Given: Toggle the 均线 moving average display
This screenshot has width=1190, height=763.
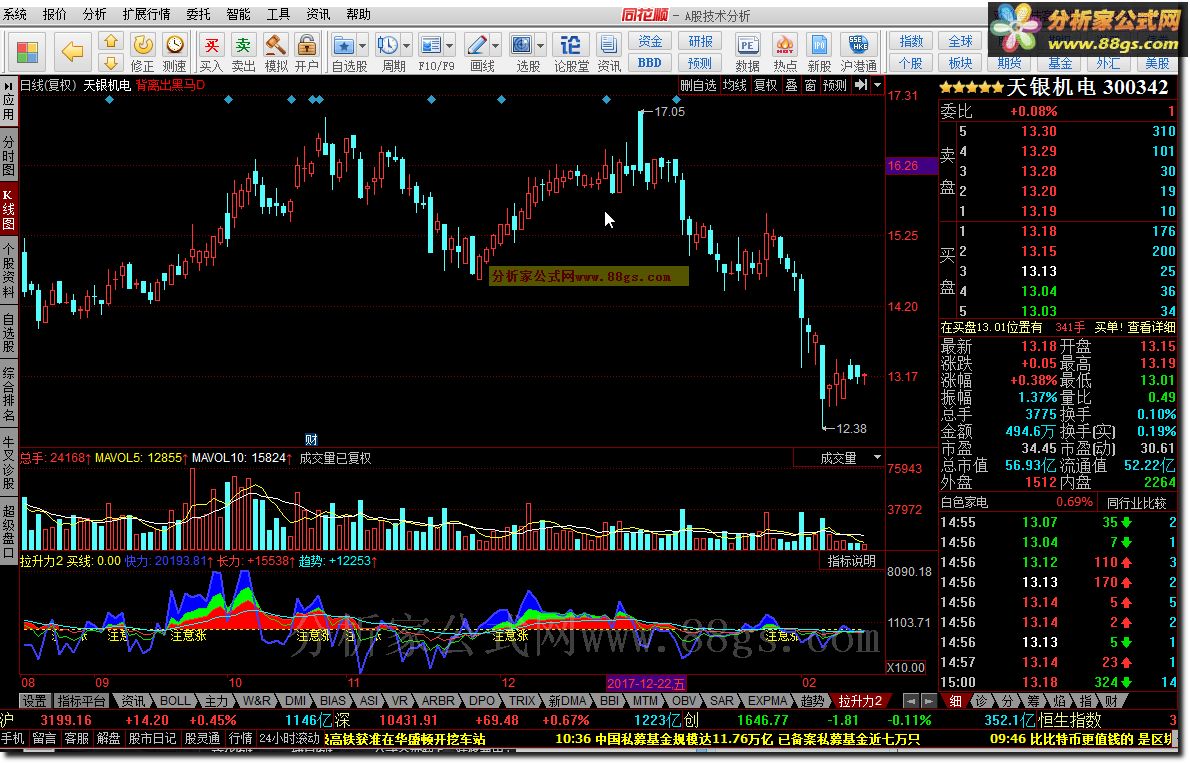Looking at the screenshot, I should (735, 85).
